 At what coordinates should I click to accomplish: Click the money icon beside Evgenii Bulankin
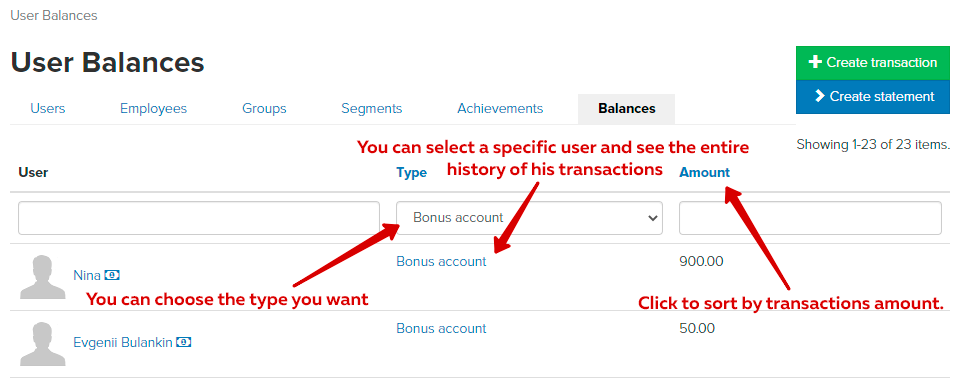[x=184, y=343]
